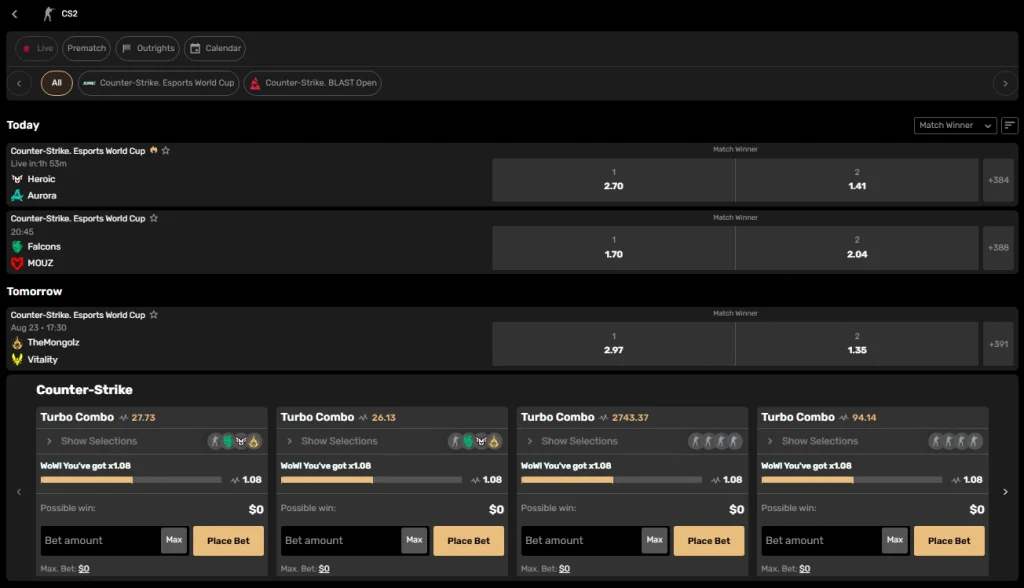Select the Live filter tab

(x=37, y=48)
